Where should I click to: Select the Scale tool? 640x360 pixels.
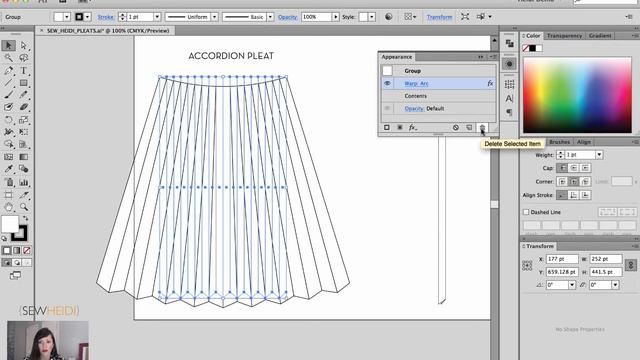pyautogui.click(x=24, y=120)
